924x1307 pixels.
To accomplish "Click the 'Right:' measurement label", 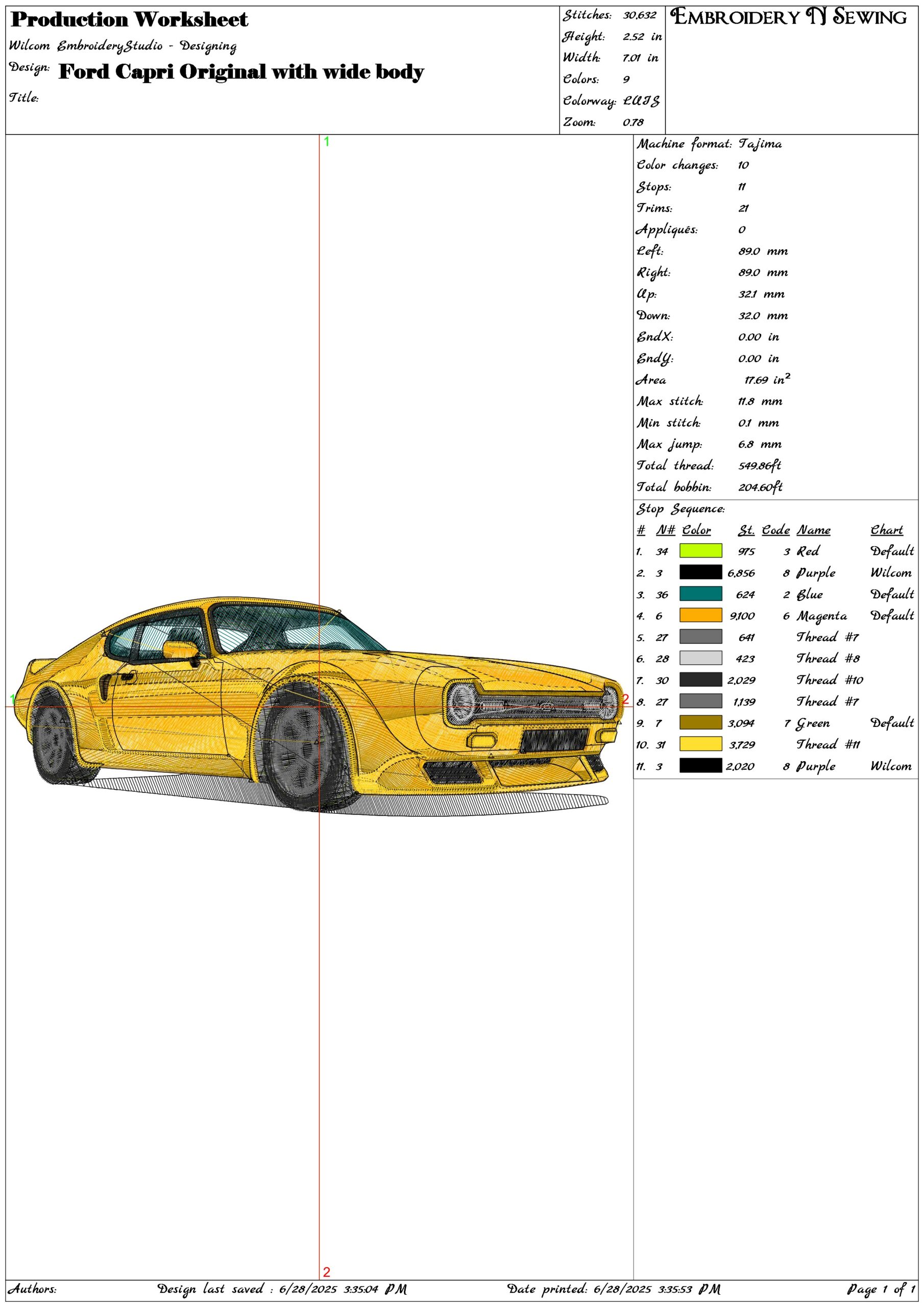I will [x=653, y=273].
